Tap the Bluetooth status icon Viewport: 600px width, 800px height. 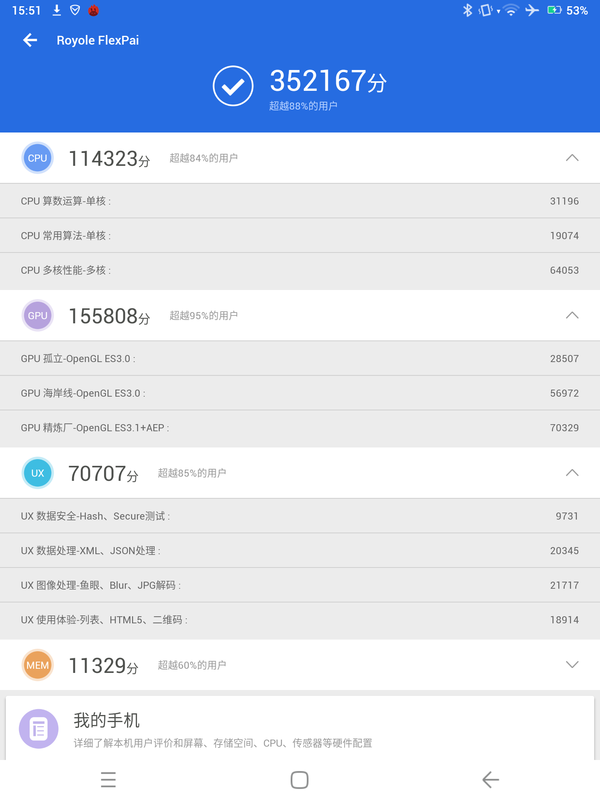pyautogui.click(x=467, y=10)
